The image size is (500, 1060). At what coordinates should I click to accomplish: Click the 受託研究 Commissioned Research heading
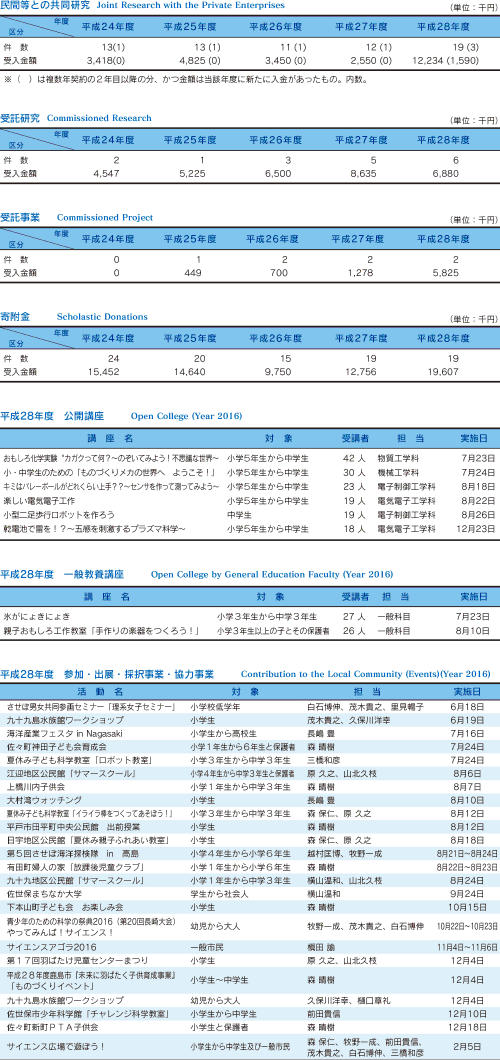[x=76, y=118]
